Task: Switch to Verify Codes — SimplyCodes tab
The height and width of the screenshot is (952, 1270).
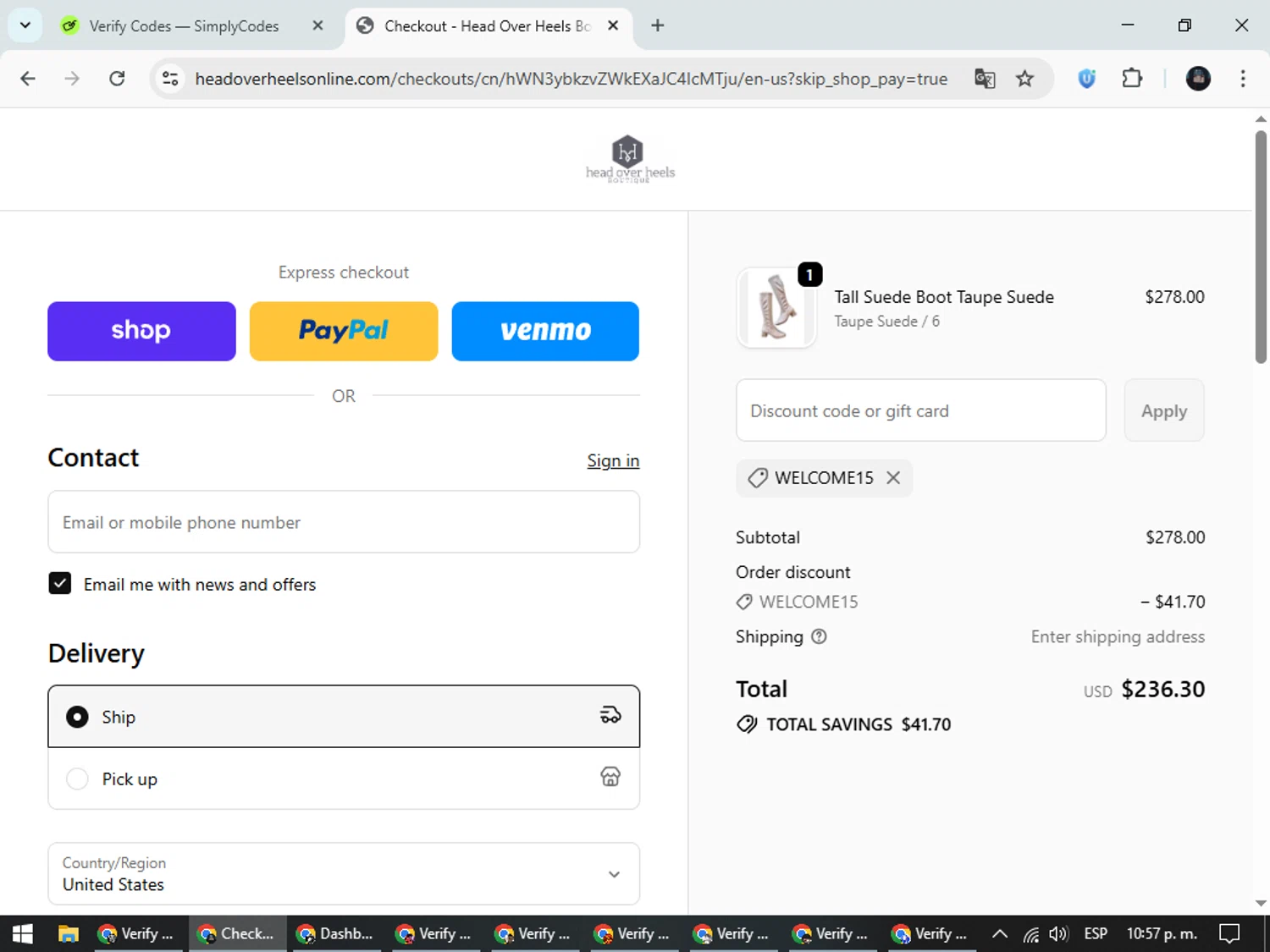Action: click(x=184, y=25)
